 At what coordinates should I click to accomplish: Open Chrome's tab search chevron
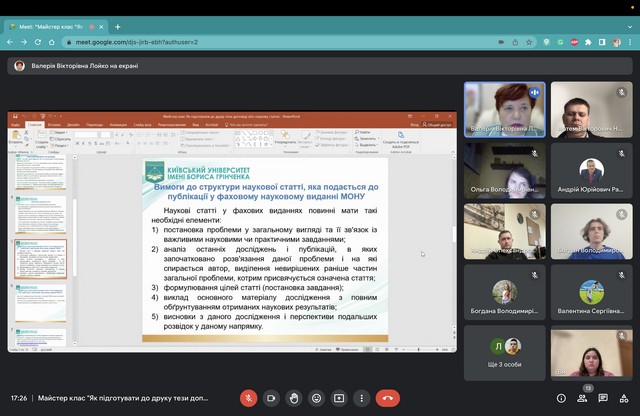click(x=630, y=27)
